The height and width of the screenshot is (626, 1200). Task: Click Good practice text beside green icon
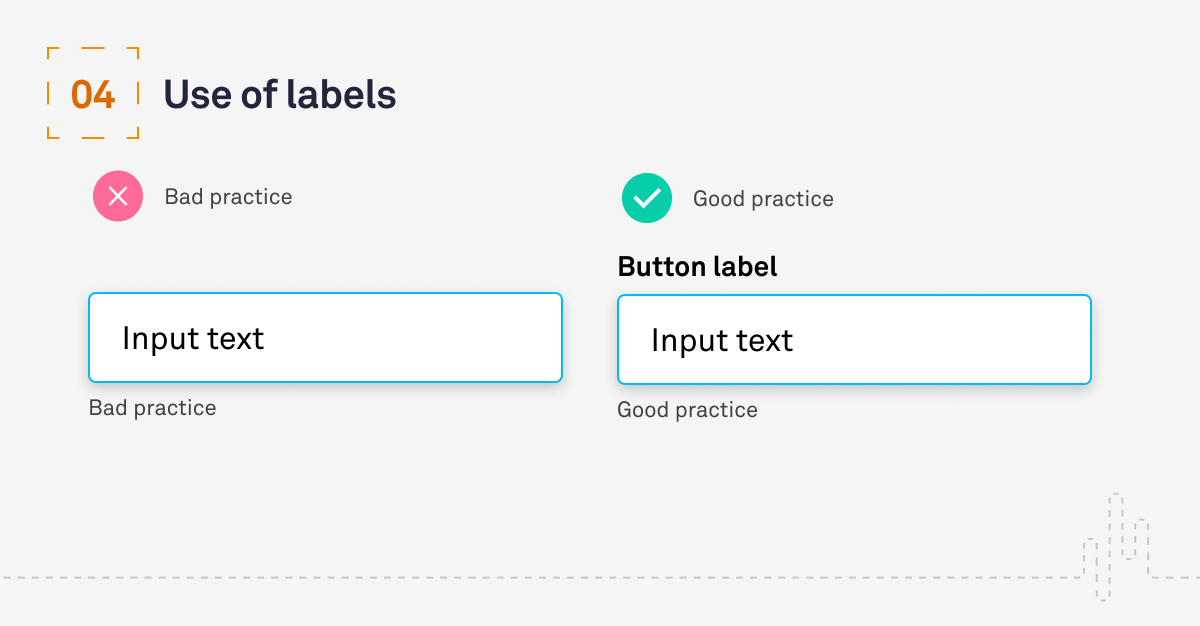[x=763, y=199]
